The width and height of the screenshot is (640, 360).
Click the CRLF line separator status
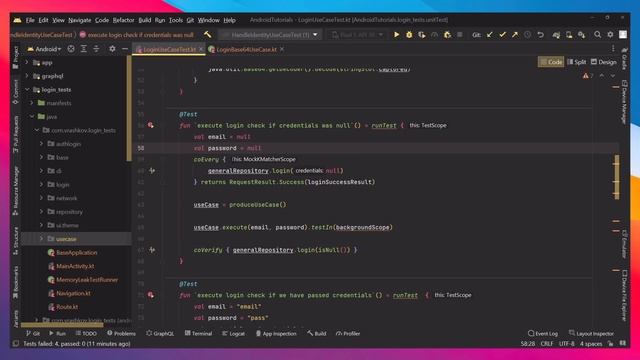click(x=547, y=344)
